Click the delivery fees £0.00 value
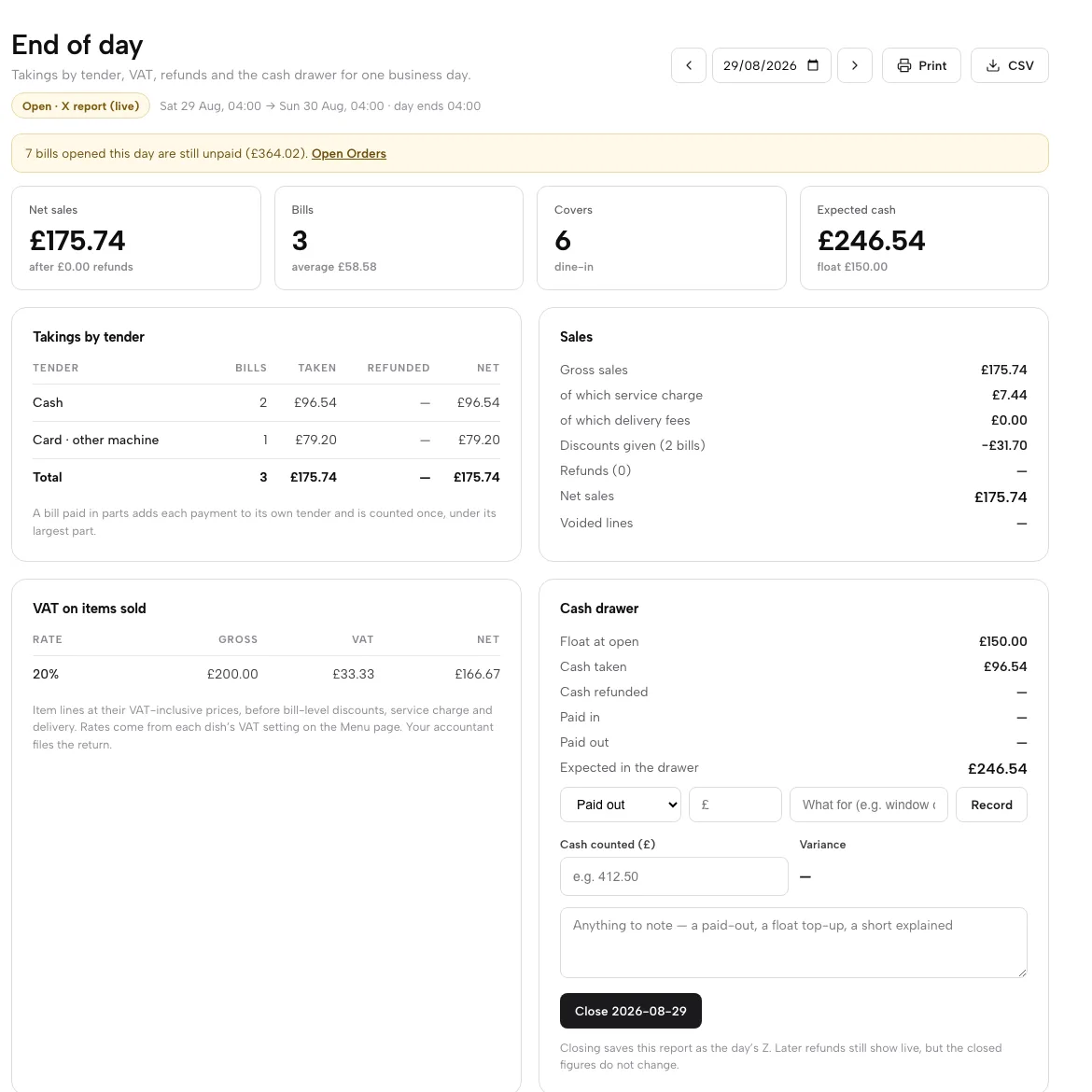The height and width of the screenshot is (1092, 1092). (x=1008, y=420)
